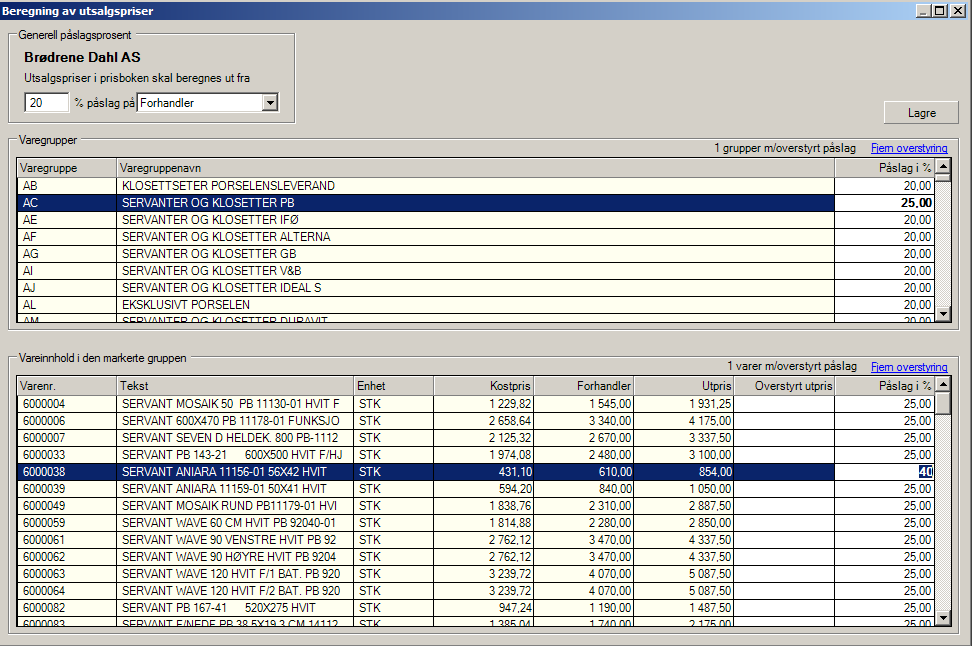Select item SERVANT MOSAIK RUND PB11179-01
Image resolution: width=972 pixels, height=646 pixels.
[x=475, y=506]
